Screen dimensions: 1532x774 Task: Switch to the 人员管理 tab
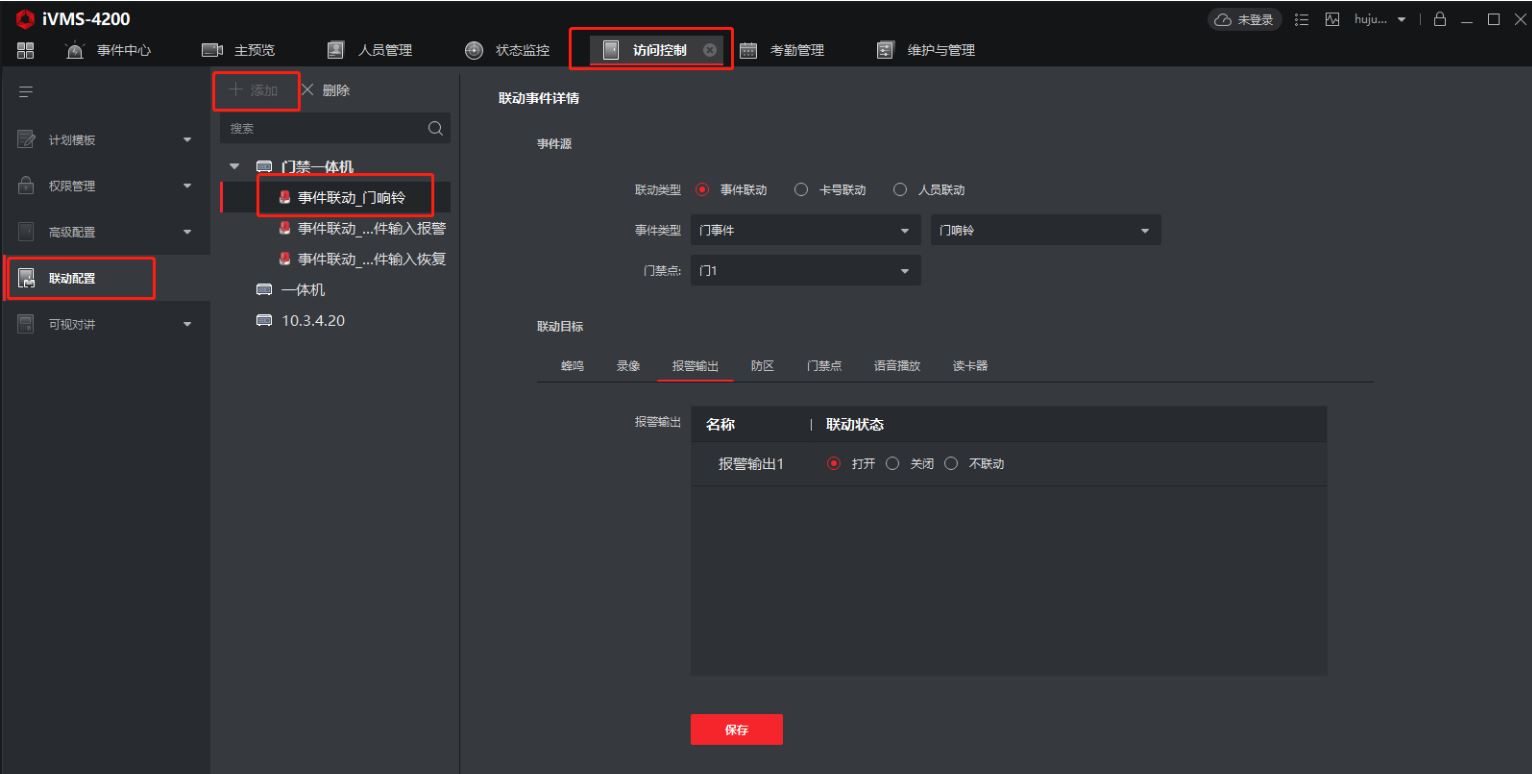pos(370,51)
